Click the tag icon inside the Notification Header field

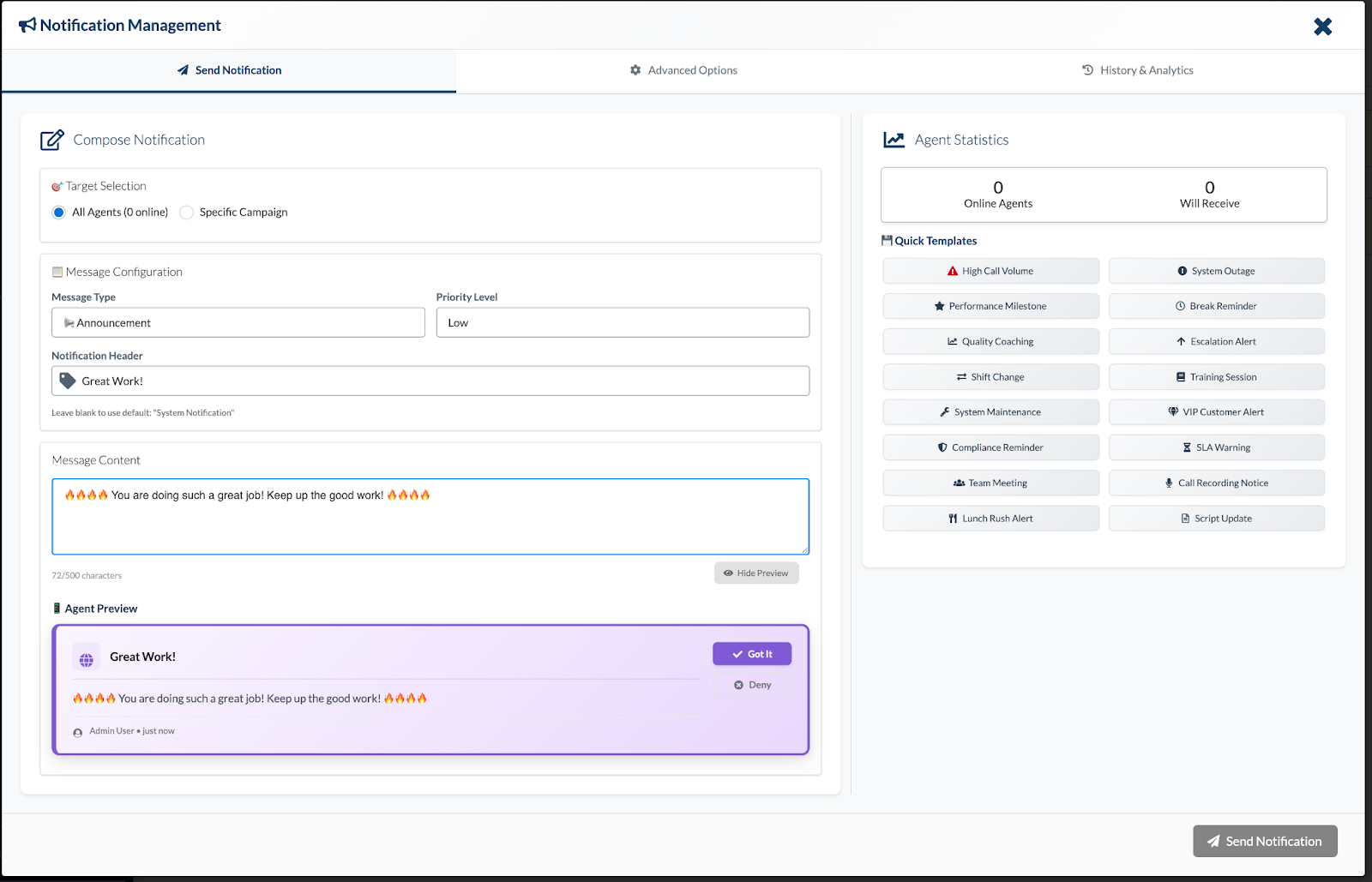click(67, 381)
